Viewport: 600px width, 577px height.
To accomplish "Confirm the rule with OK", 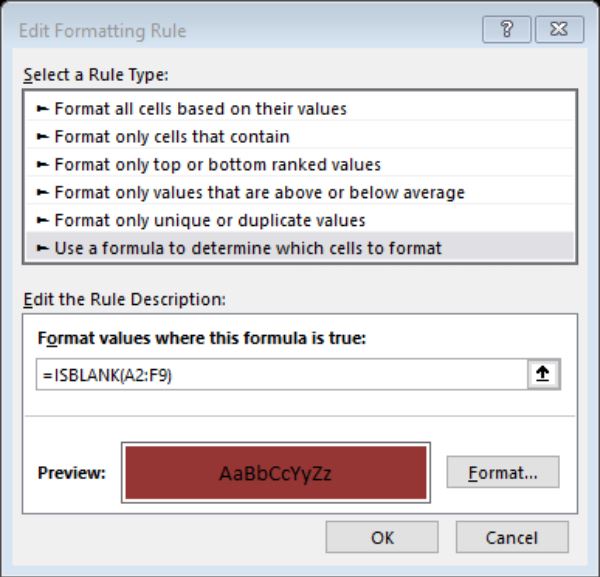I will click(382, 537).
